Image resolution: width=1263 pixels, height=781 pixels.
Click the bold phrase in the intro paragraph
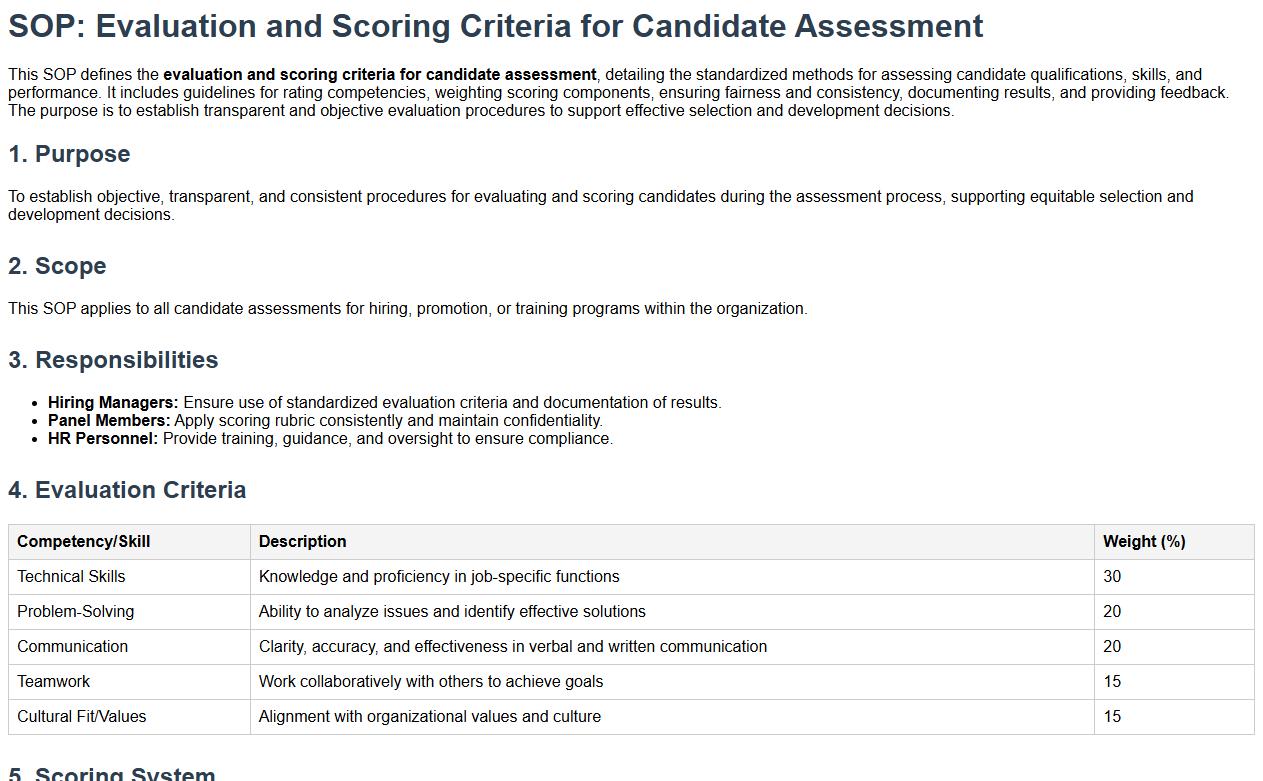click(380, 75)
